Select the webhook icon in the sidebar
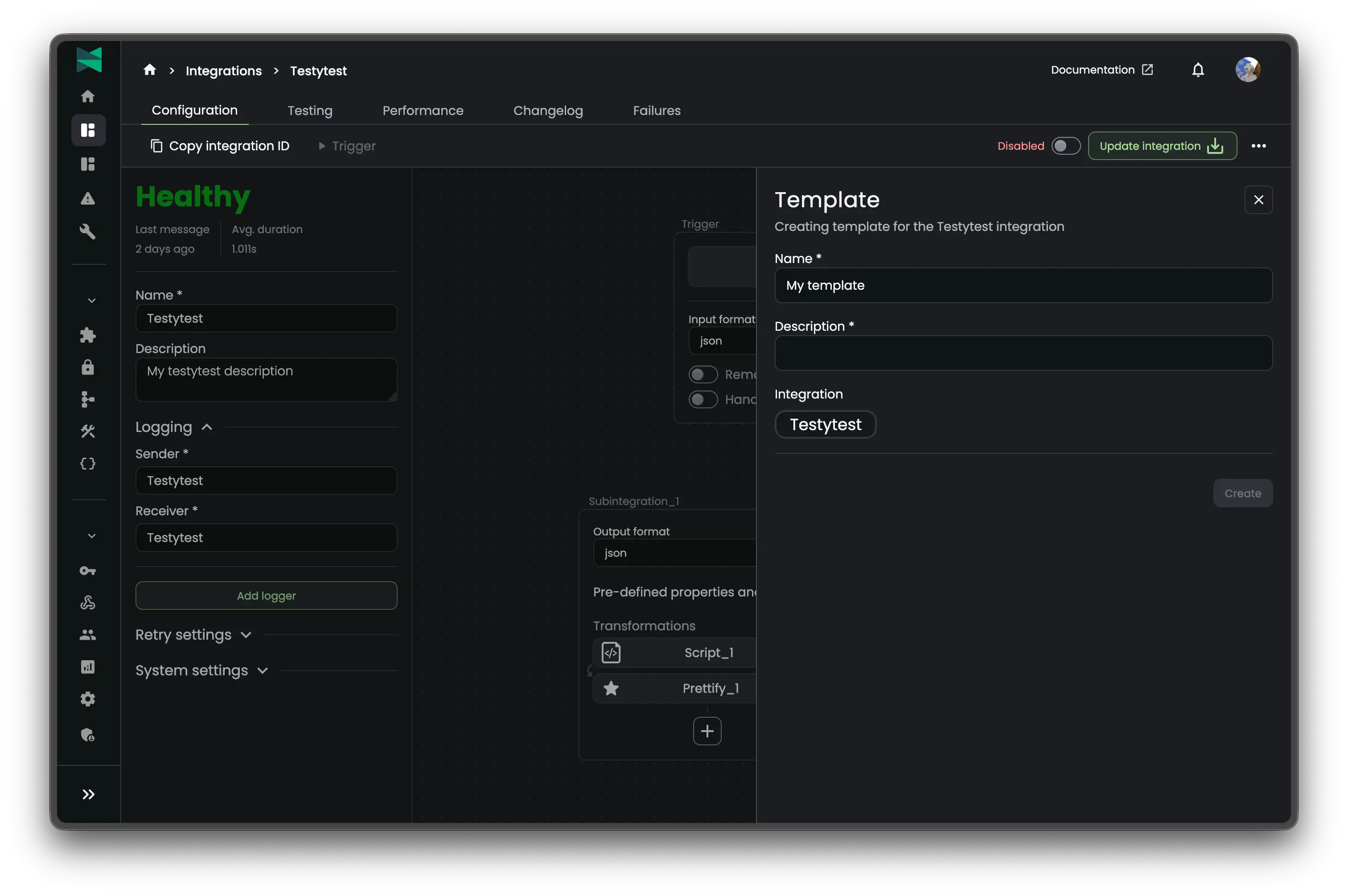 pyautogui.click(x=89, y=602)
